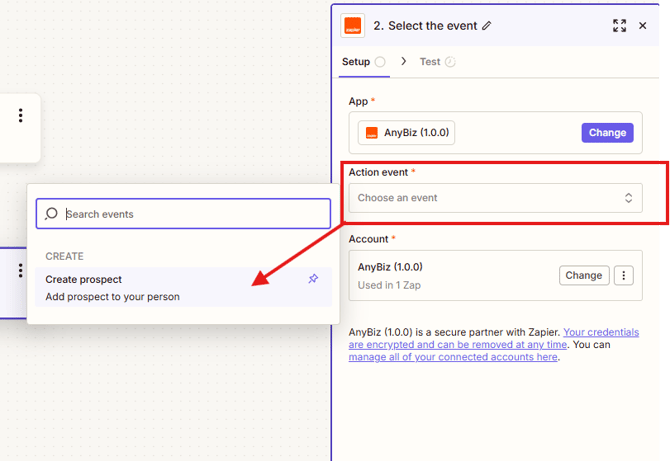Open account three-dot options menu
670x461 pixels.
click(623, 276)
